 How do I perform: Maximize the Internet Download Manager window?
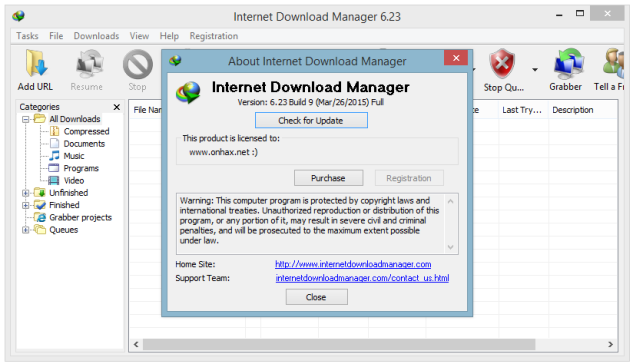point(580,13)
